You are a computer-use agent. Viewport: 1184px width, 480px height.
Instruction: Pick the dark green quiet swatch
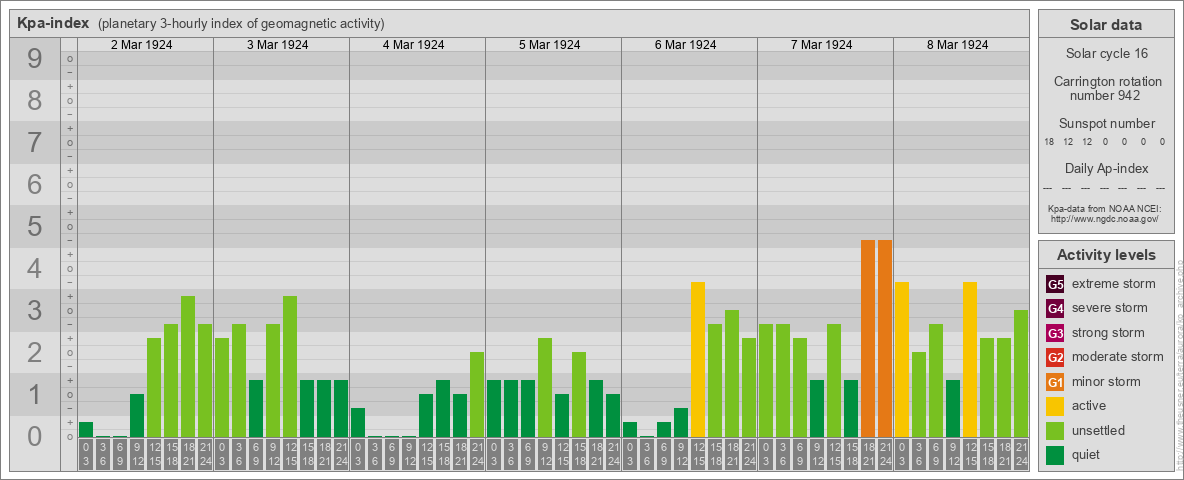point(1055,455)
